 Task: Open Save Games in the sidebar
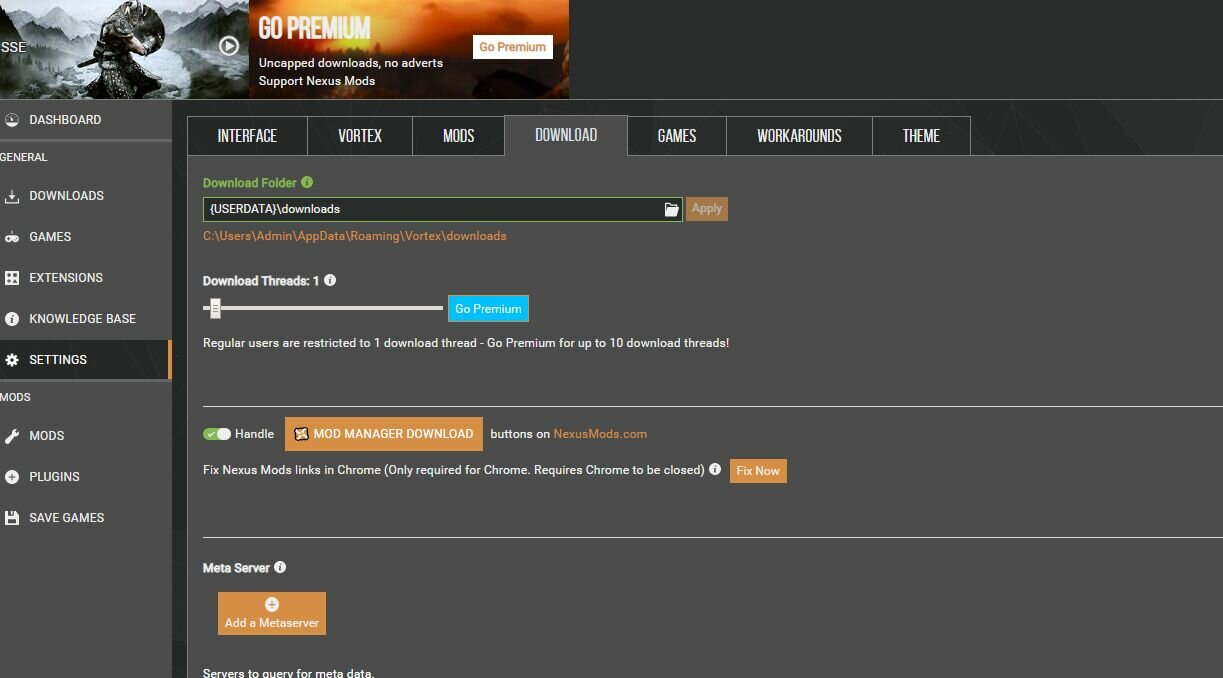click(x=85, y=518)
